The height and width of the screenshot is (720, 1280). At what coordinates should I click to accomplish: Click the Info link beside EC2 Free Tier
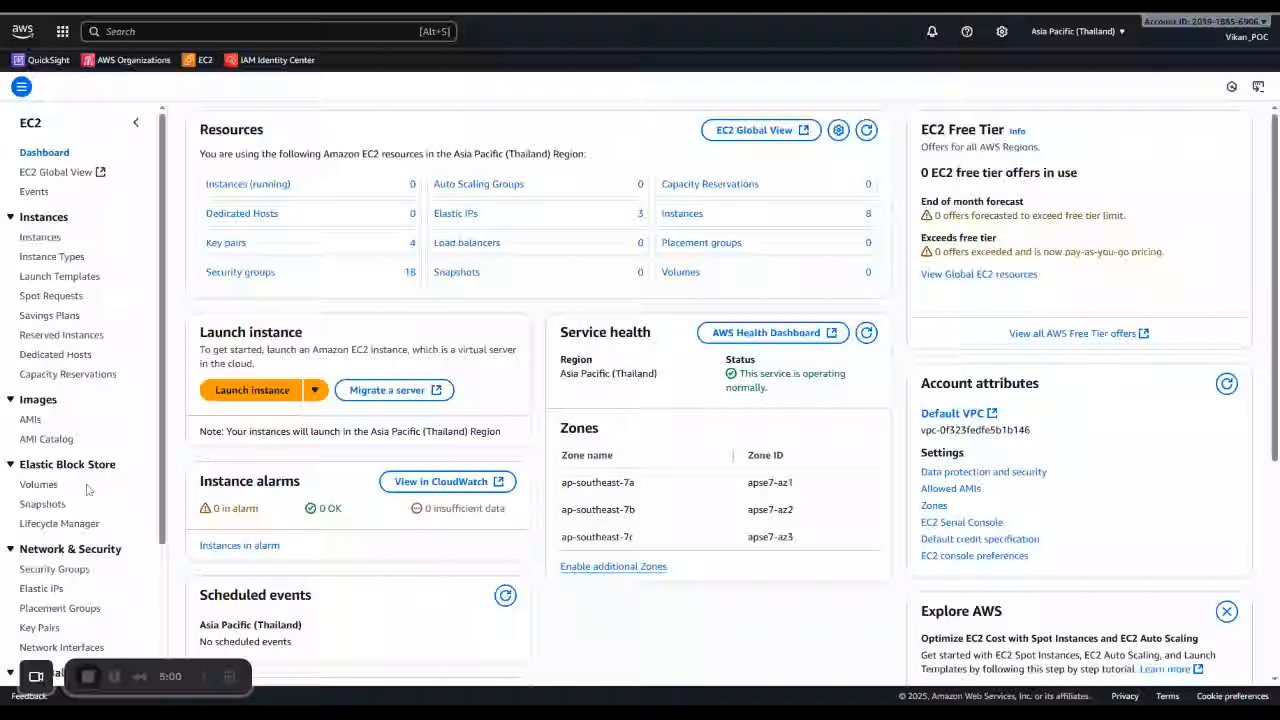pyautogui.click(x=1017, y=131)
